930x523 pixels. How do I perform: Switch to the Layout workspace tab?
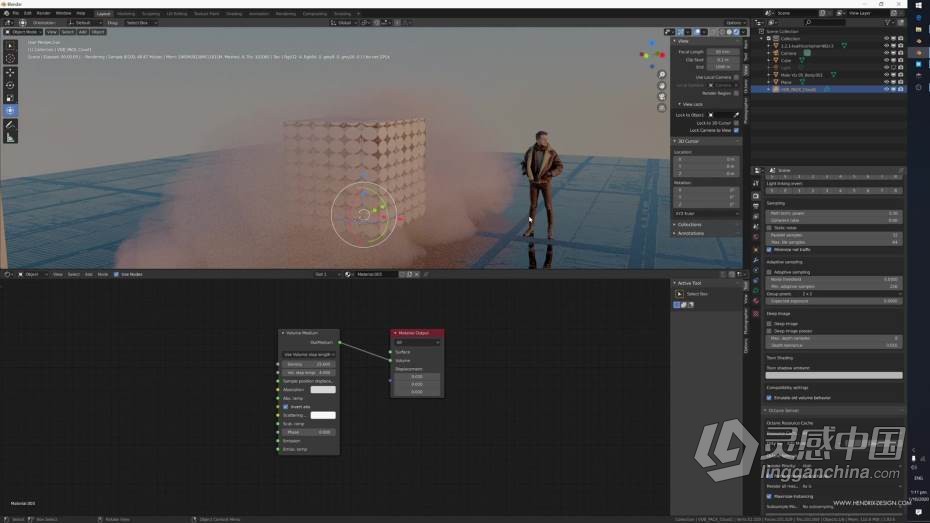point(104,13)
